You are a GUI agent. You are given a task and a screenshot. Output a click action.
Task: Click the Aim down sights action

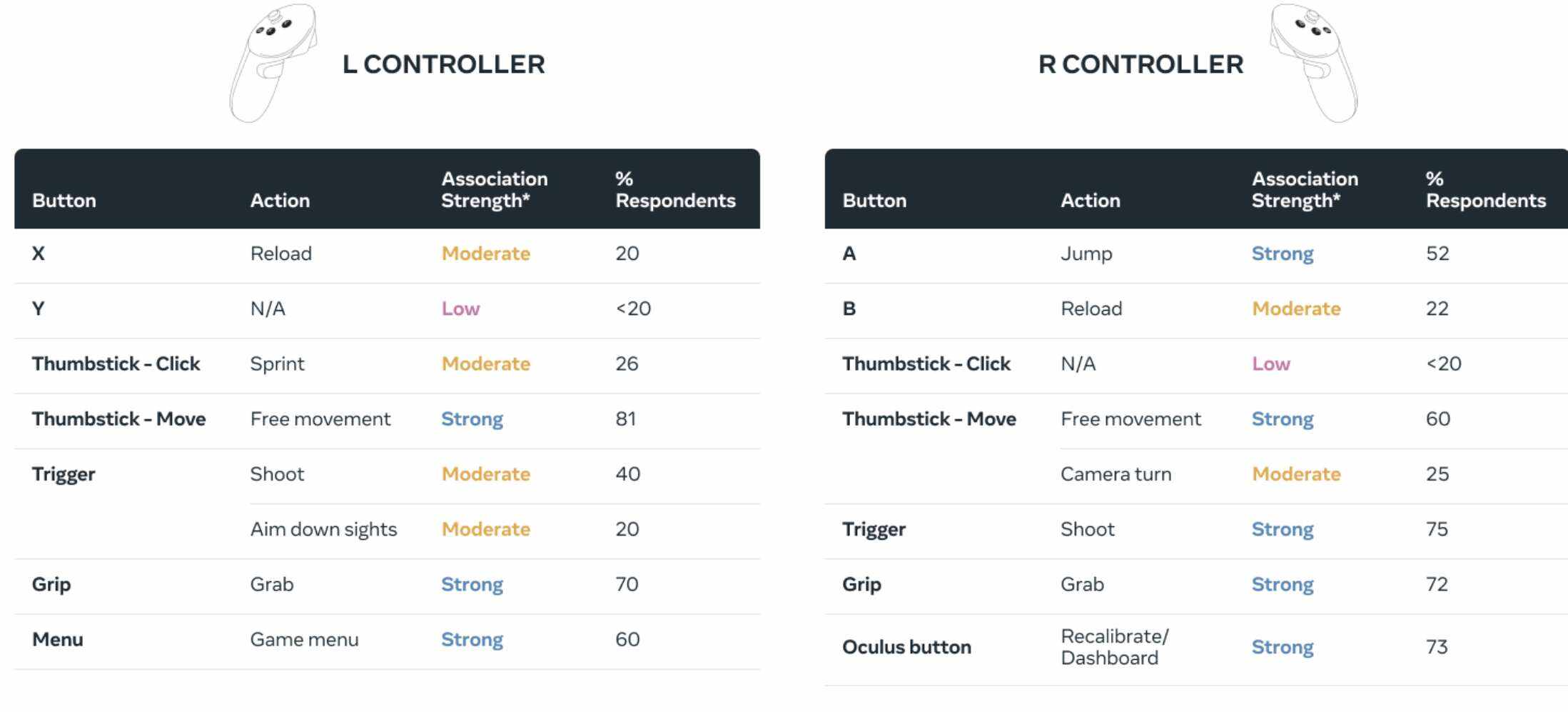(323, 529)
